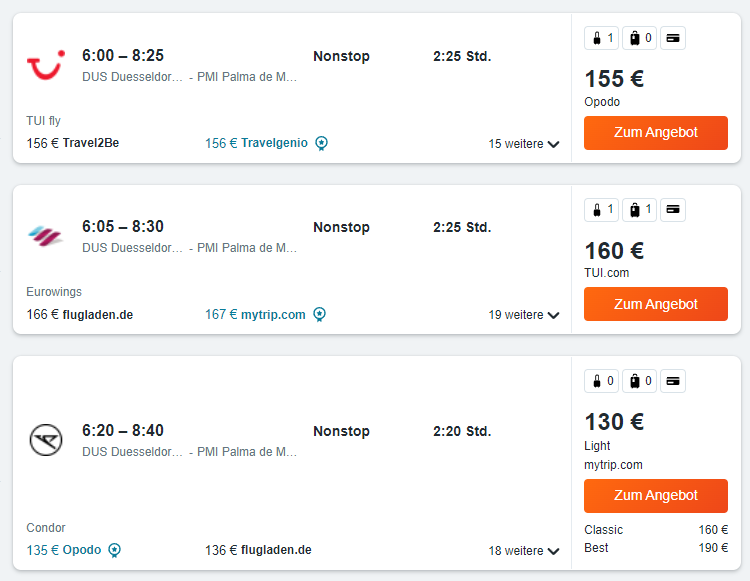Choose the Classic fare for 160 €
The height and width of the screenshot is (581, 750).
656,530
